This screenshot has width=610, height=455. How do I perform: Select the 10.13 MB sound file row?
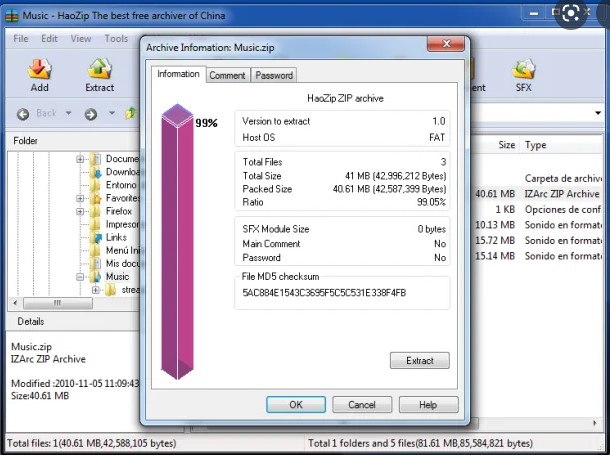coord(537,225)
